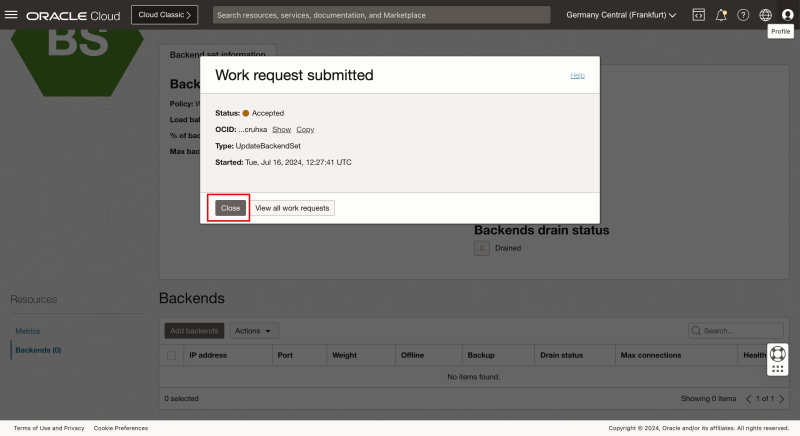
Task: Open Metrics in the Resources list
Action: click(x=27, y=331)
